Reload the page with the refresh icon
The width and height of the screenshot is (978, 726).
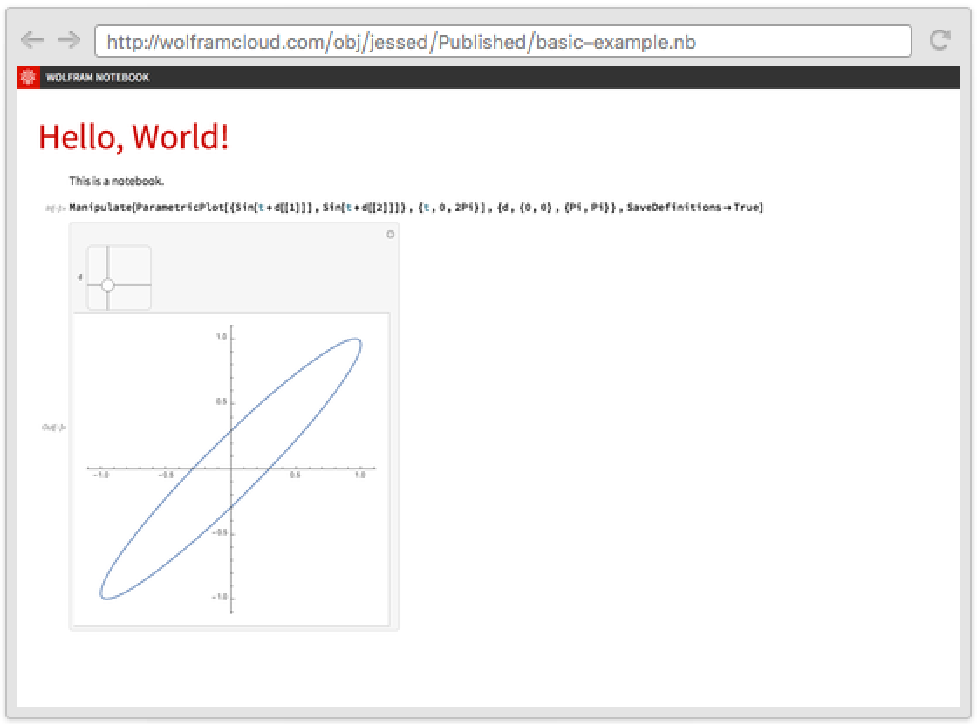pos(940,40)
